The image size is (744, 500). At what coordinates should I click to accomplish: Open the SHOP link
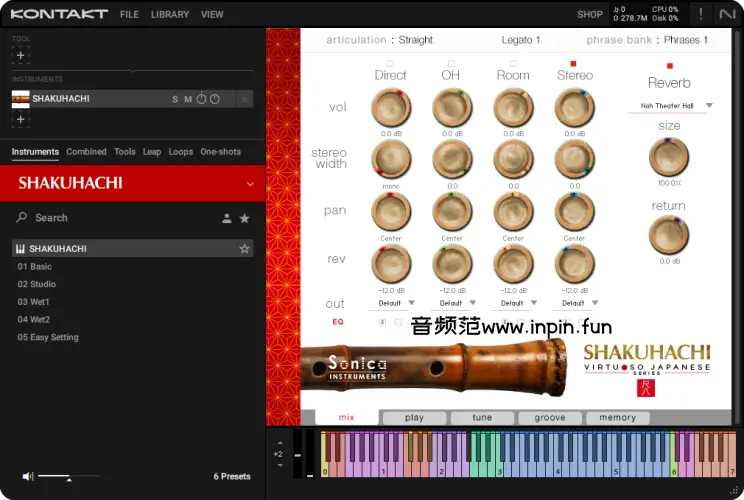[x=589, y=15]
